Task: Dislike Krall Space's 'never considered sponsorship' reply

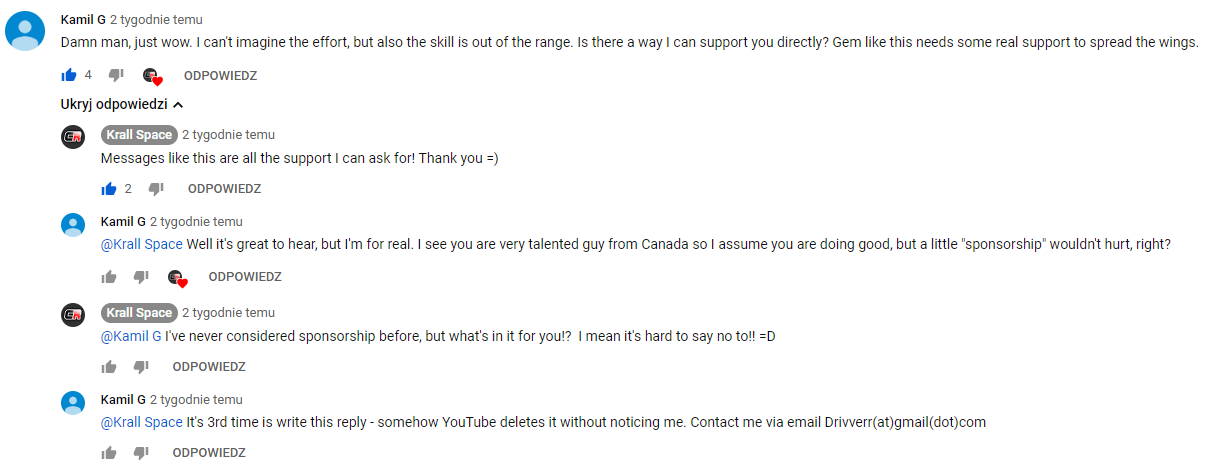Action: point(141,366)
